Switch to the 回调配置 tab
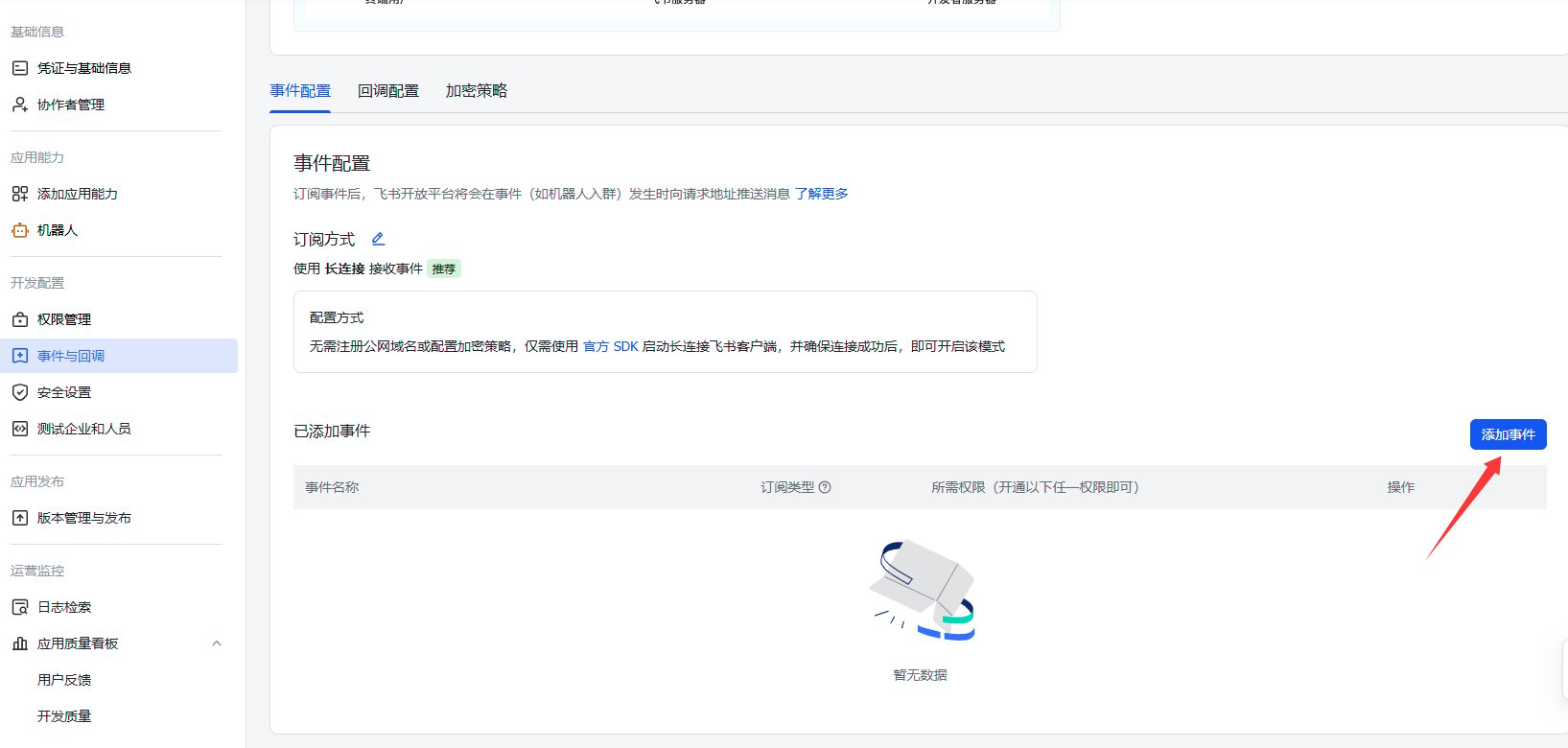The width and height of the screenshot is (1568, 748). tap(388, 91)
